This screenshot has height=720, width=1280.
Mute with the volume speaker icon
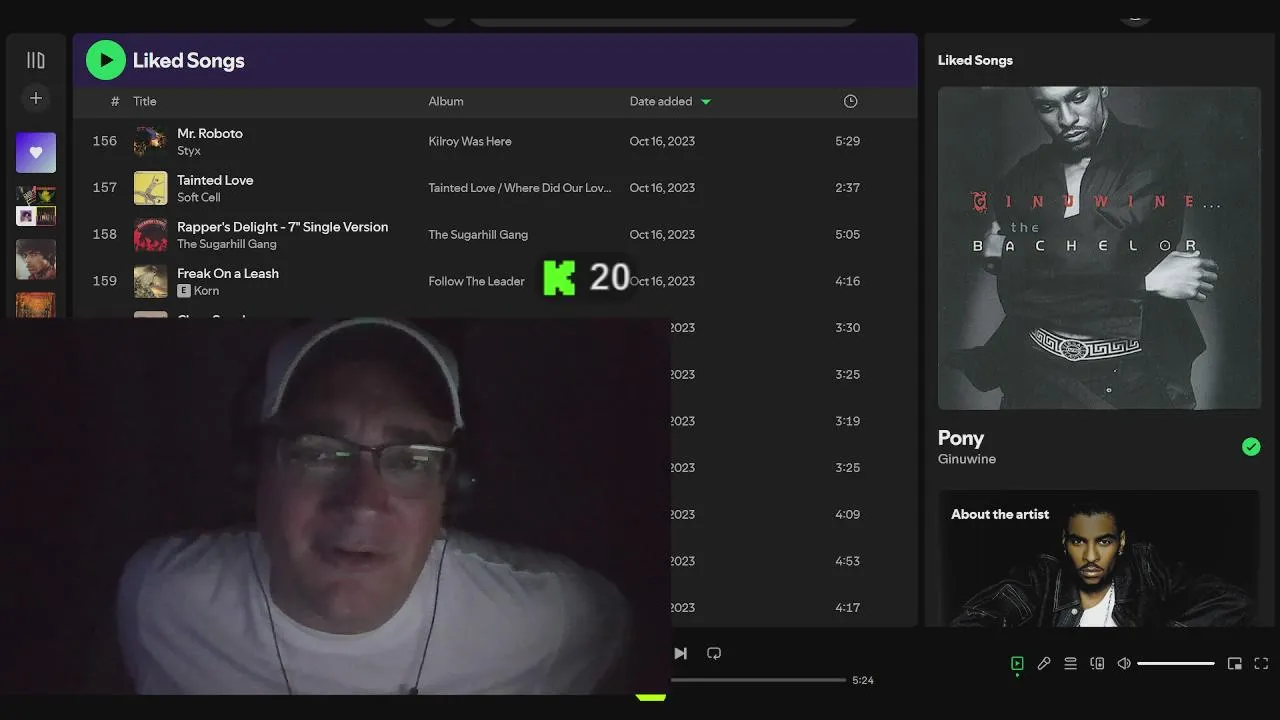(x=1124, y=663)
